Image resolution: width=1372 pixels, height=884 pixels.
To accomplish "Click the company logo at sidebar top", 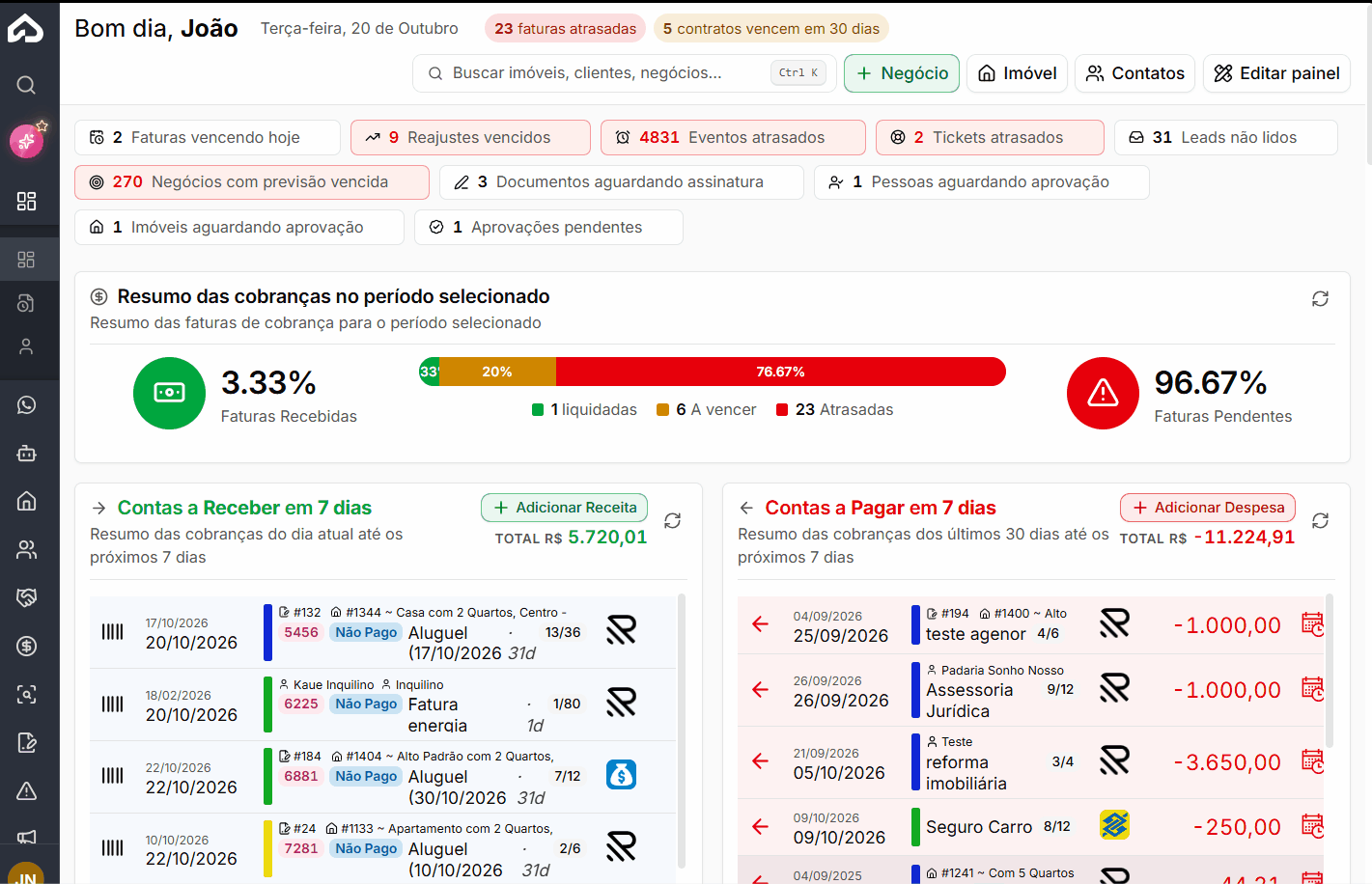I will click(x=26, y=28).
